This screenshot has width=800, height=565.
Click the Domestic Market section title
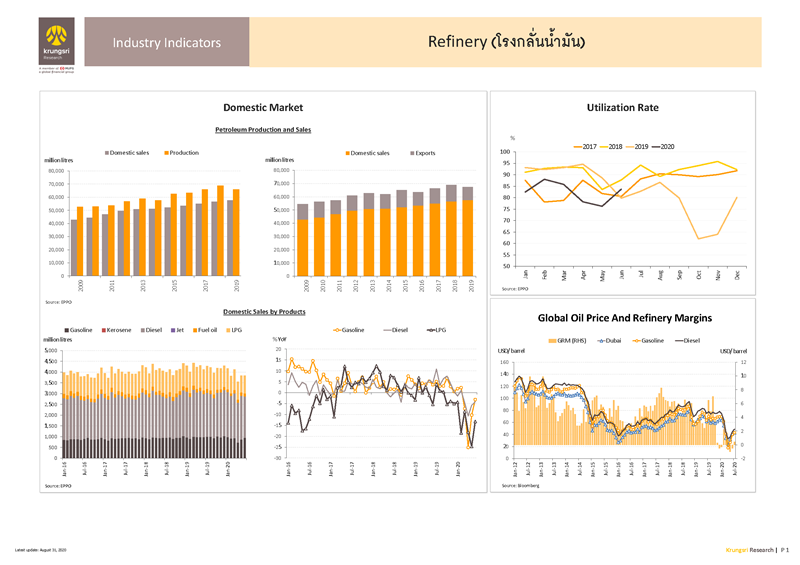pyautogui.click(x=263, y=107)
